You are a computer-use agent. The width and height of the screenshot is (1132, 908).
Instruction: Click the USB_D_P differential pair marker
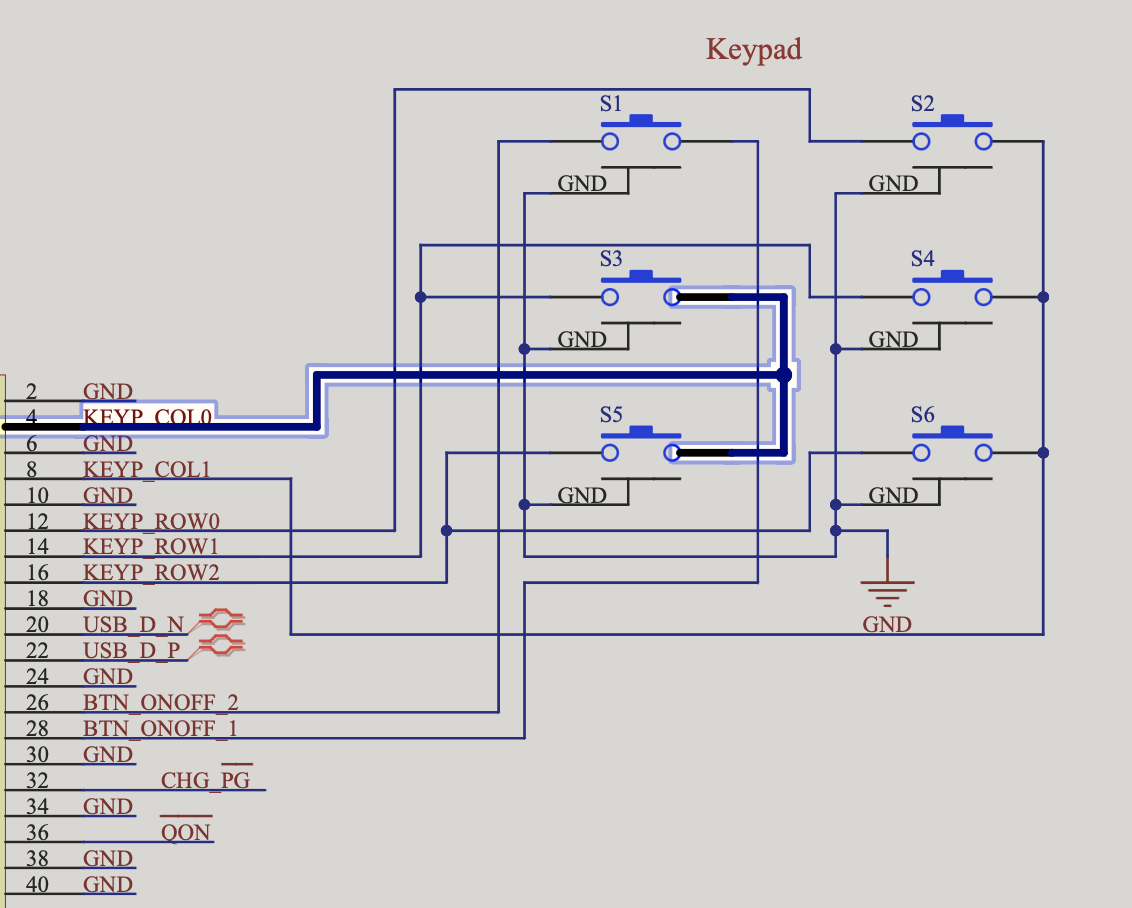(x=221, y=645)
